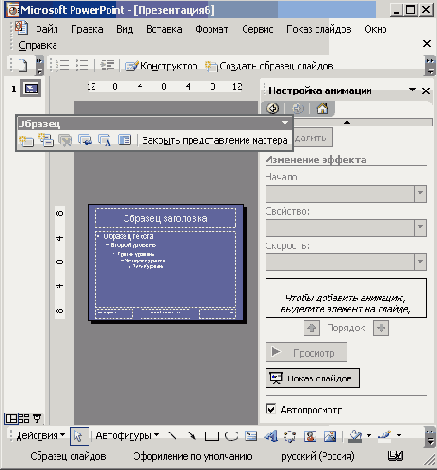Switch to normal view button

click(x=11, y=418)
